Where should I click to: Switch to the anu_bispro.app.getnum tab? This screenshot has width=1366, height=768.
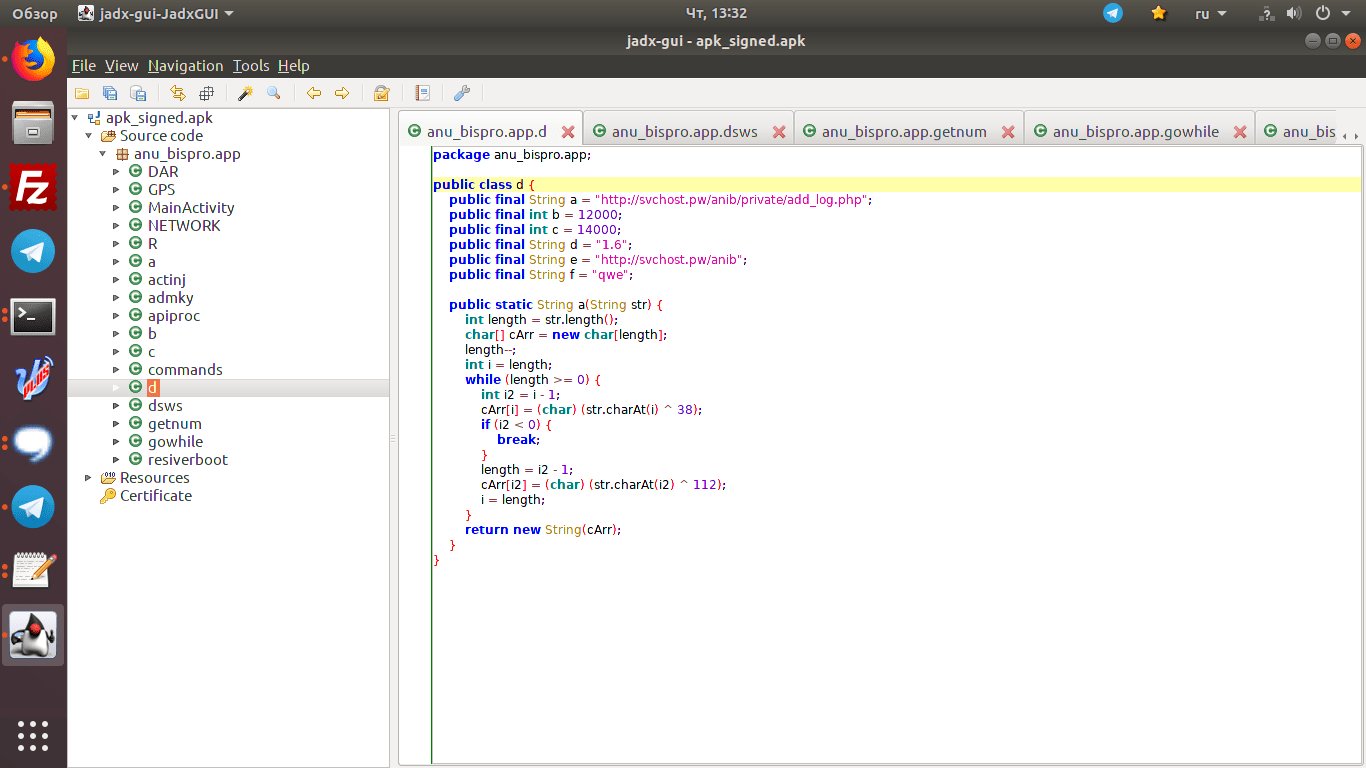click(x=904, y=131)
